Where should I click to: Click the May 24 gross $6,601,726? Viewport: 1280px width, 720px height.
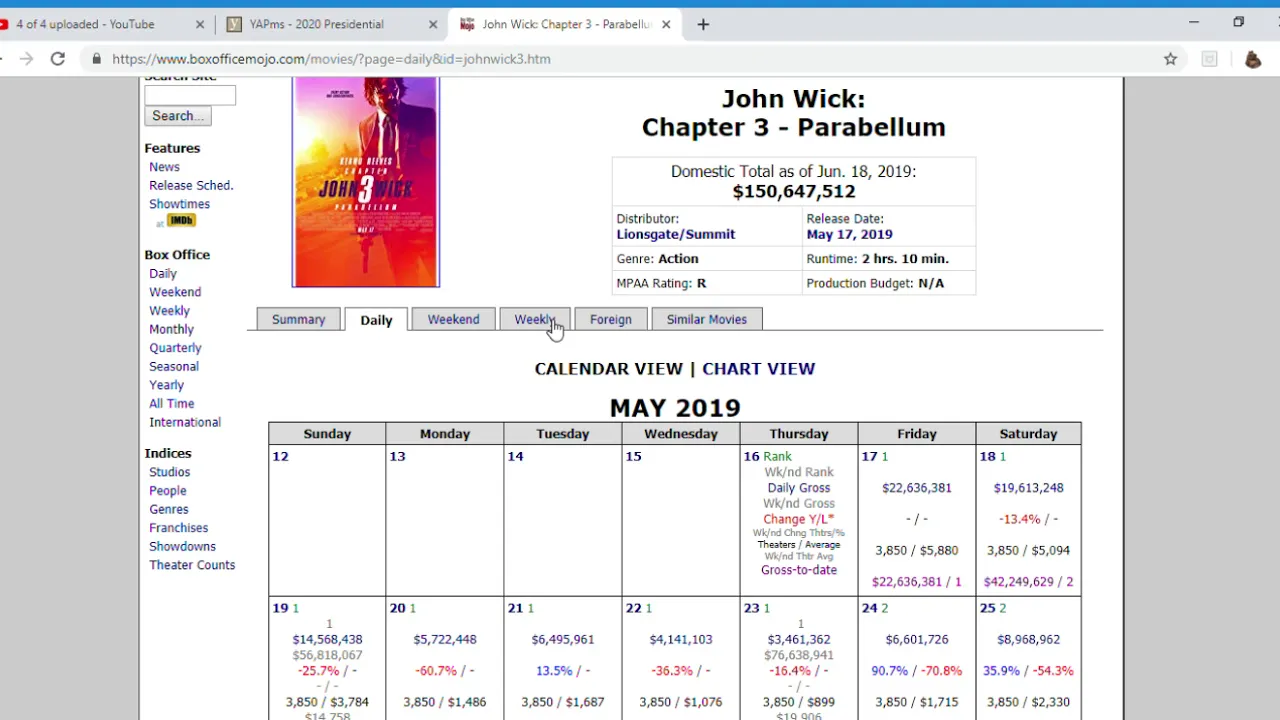(916, 639)
